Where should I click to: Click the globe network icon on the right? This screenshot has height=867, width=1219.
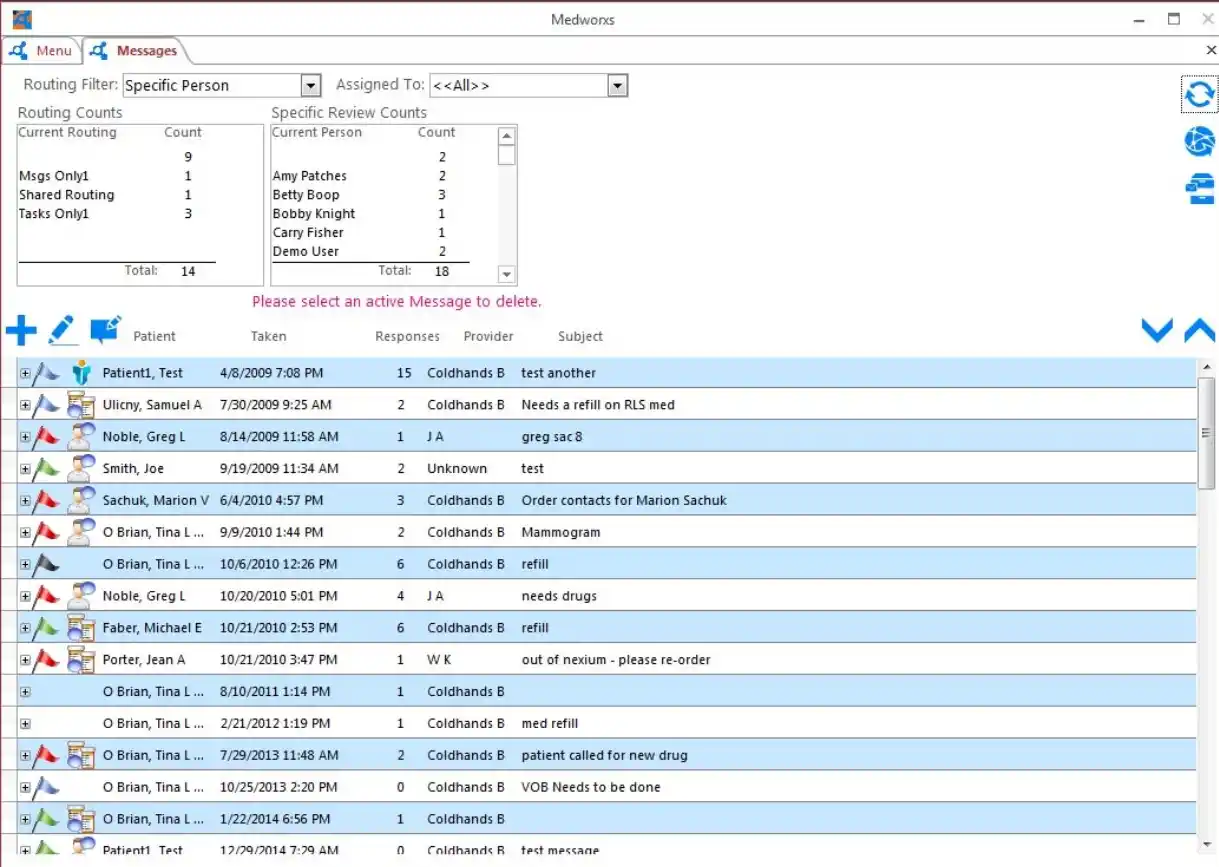[x=1198, y=141]
